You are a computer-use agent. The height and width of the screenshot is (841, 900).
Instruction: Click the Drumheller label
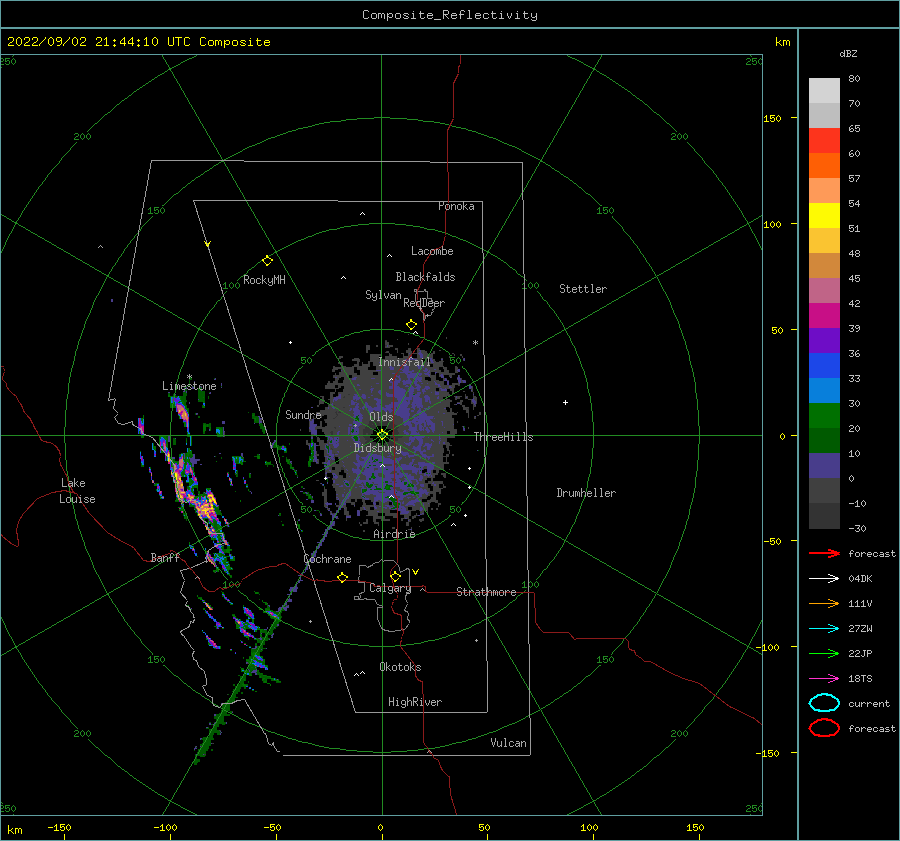click(585, 493)
